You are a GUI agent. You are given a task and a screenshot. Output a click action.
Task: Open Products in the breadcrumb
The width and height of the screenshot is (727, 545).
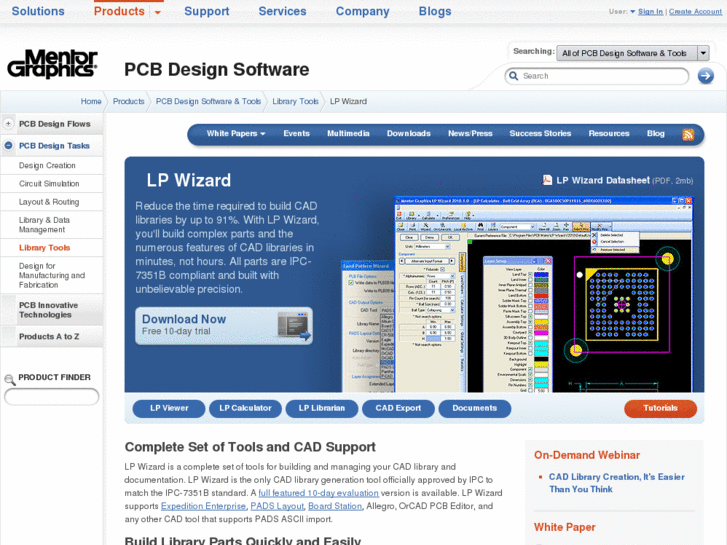coord(128,101)
